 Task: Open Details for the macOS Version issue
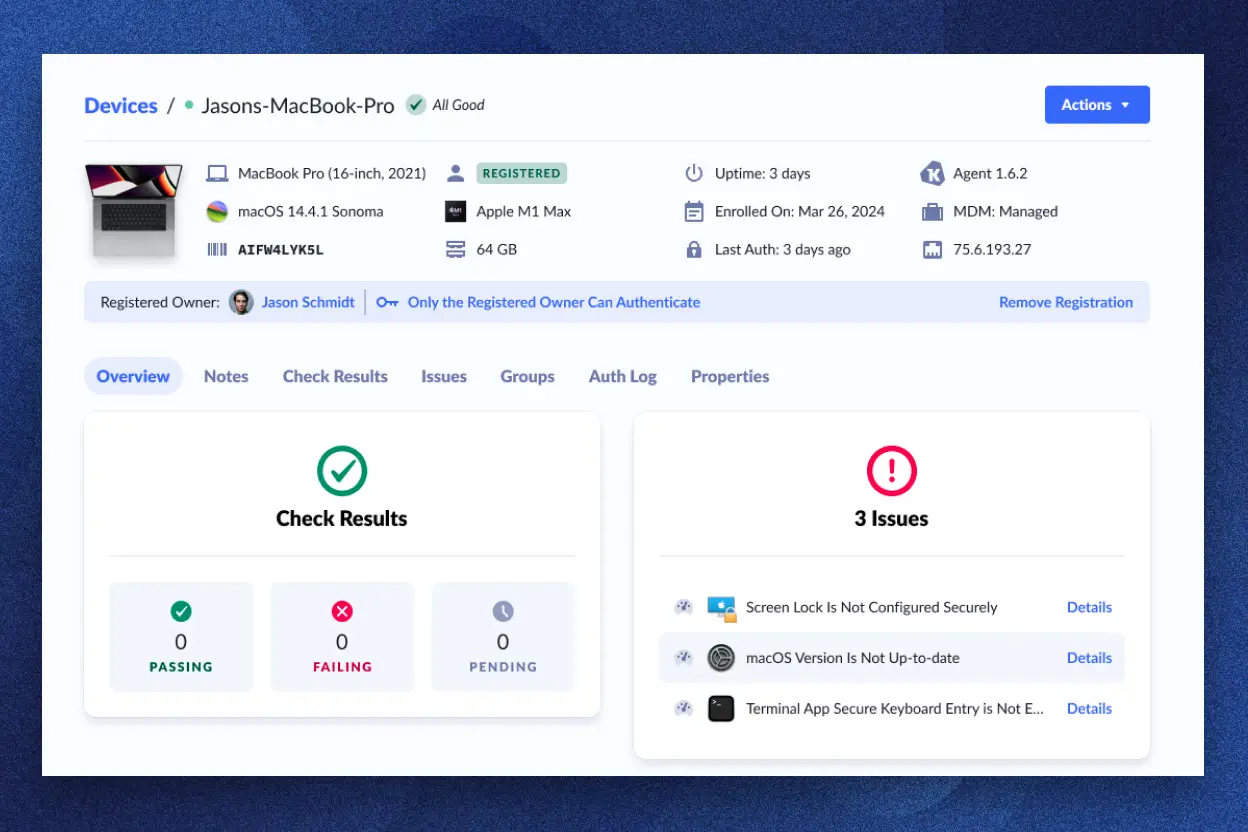pyautogui.click(x=1089, y=657)
